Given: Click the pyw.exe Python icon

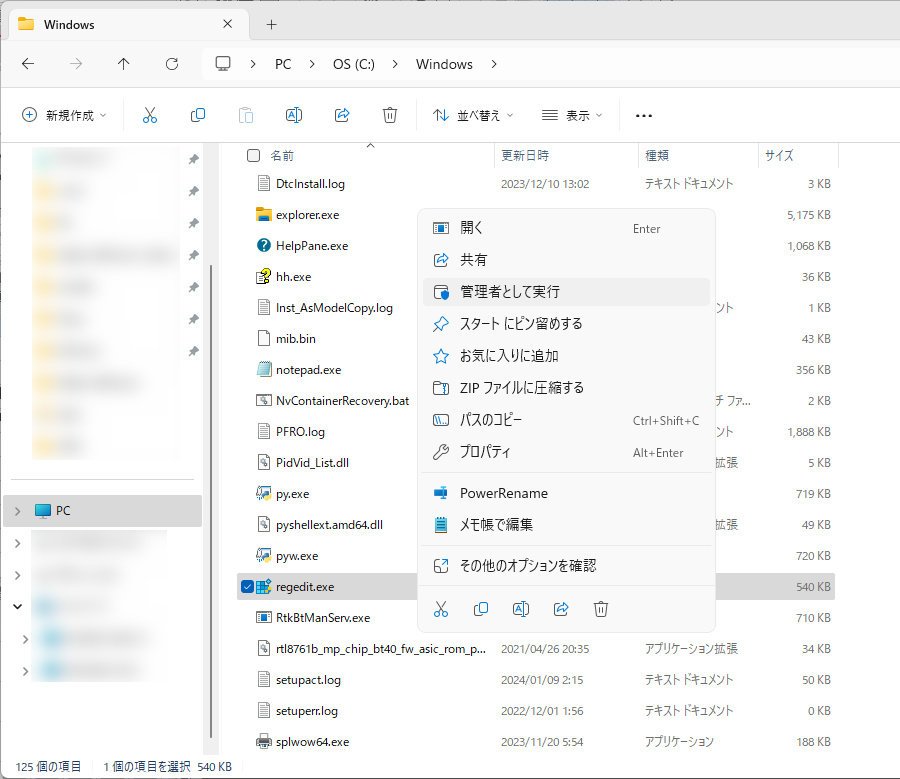Looking at the screenshot, I should click(263, 556).
